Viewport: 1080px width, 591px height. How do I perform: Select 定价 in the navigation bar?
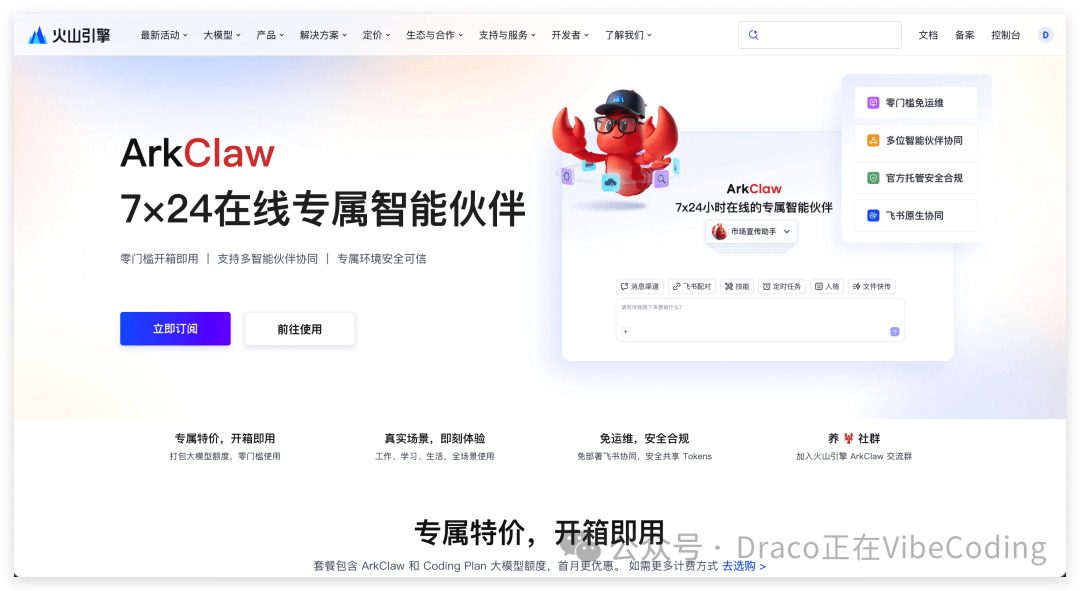[x=375, y=34]
